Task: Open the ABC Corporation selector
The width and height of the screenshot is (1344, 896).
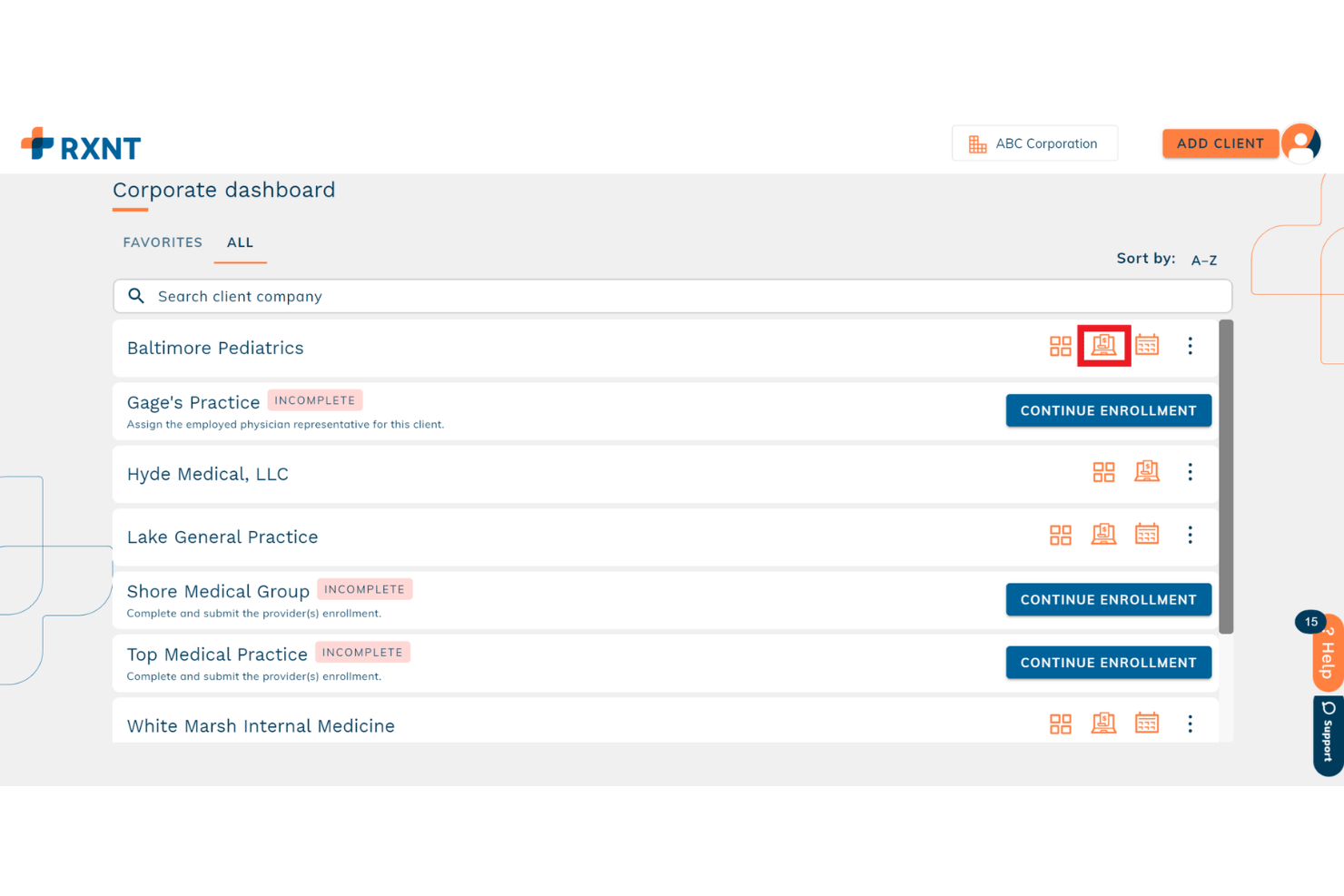Action: tap(1034, 143)
